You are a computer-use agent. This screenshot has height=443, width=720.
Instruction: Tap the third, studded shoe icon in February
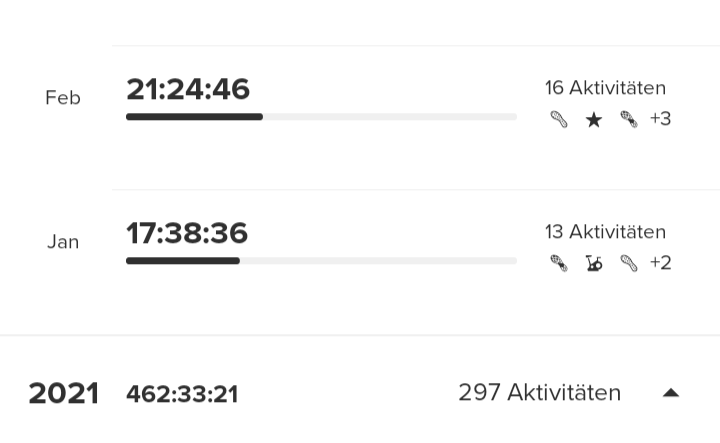pyautogui.click(x=629, y=120)
